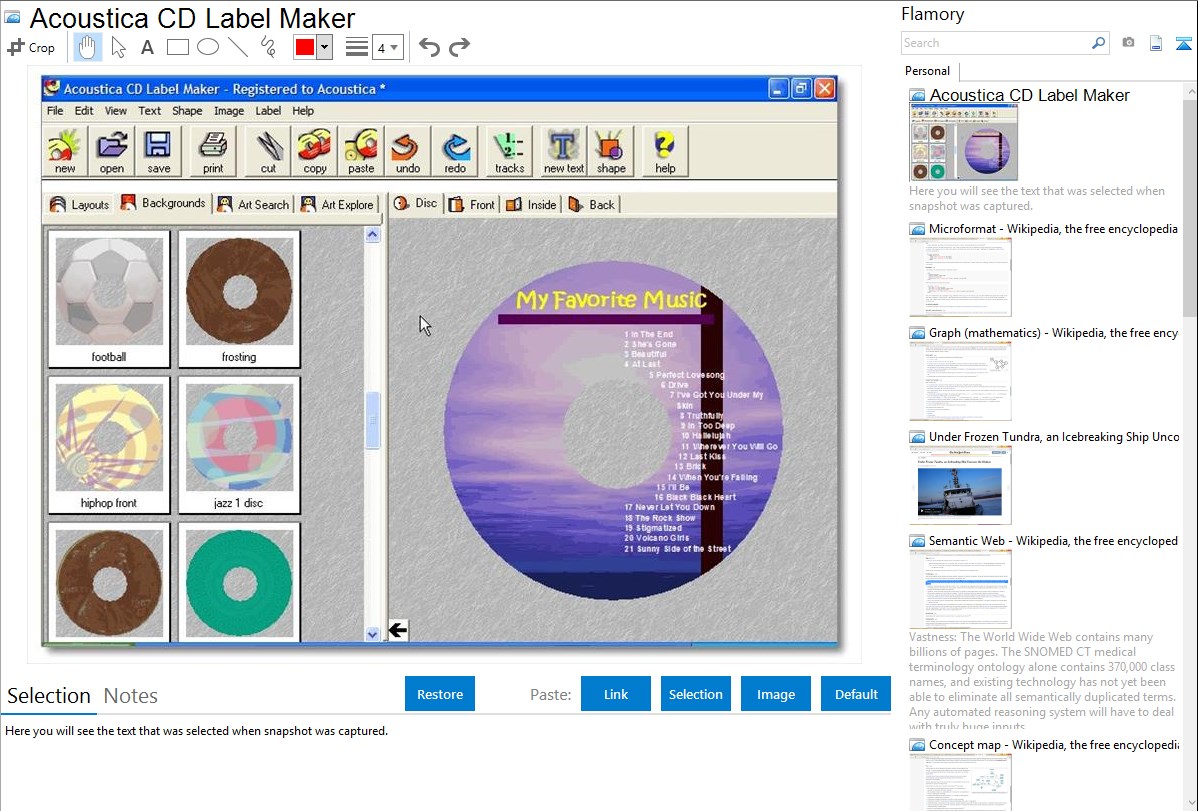Click the Paste Default button
The width and height of the screenshot is (1198, 811).
[856, 694]
